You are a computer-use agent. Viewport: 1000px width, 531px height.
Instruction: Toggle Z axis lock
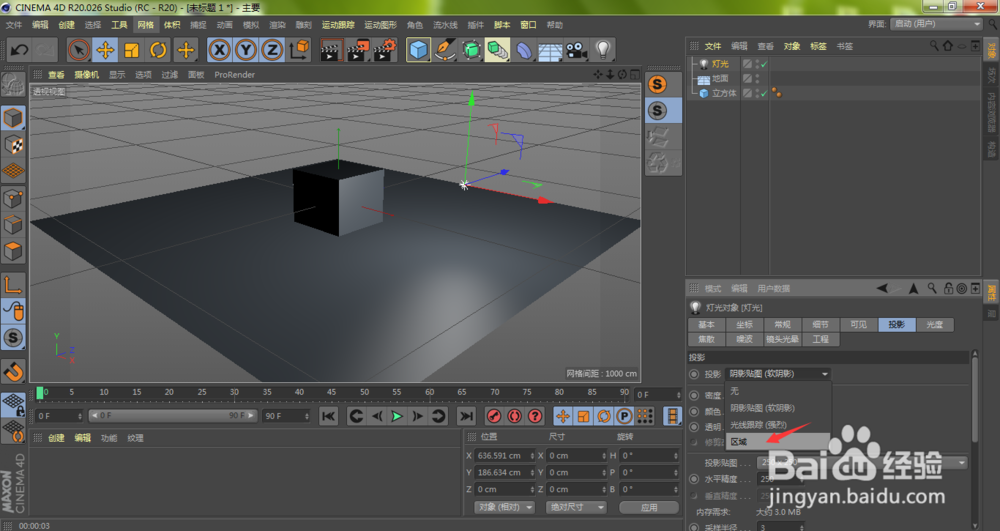tap(272, 50)
